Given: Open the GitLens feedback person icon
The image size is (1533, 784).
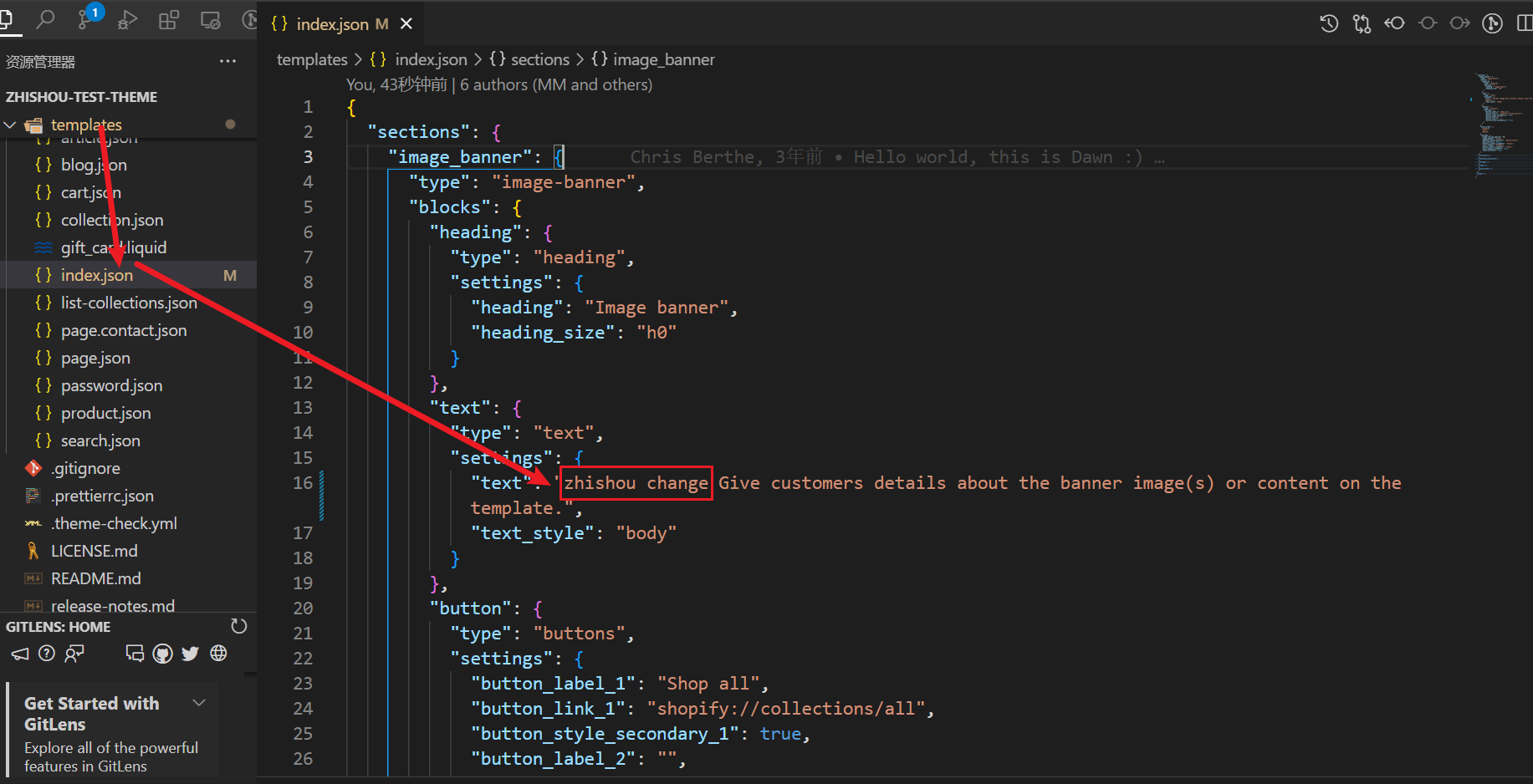Looking at the screenshot, I should 74,654.
